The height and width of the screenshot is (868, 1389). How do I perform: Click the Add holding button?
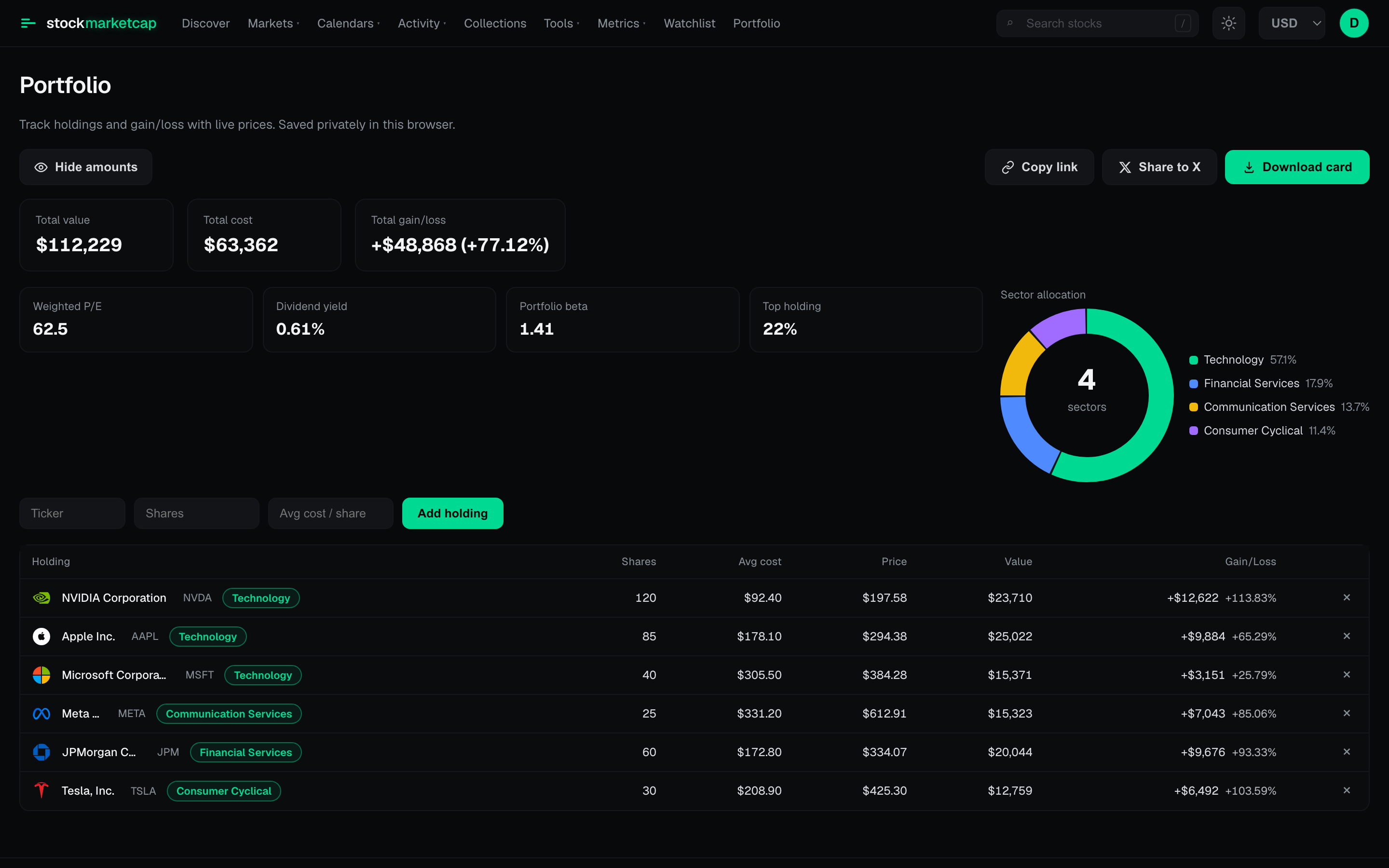tap(453, 513)
